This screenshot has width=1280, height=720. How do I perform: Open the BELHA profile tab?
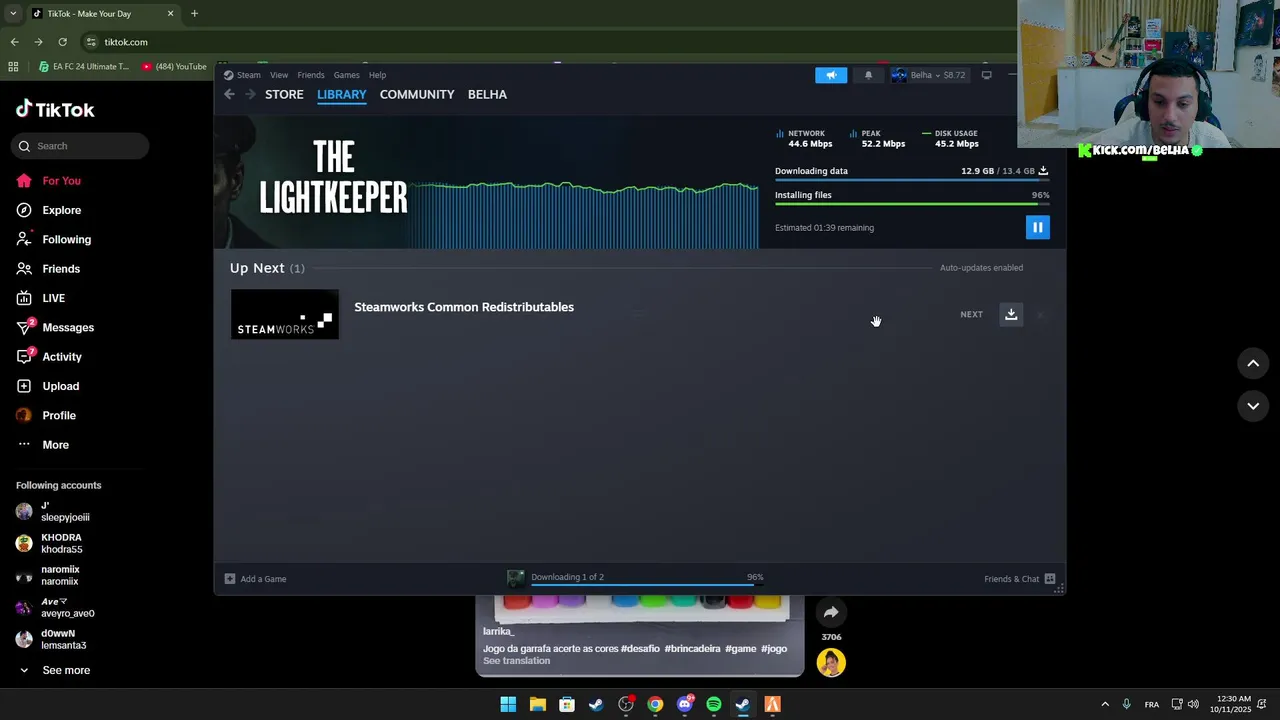coord(487,94)
